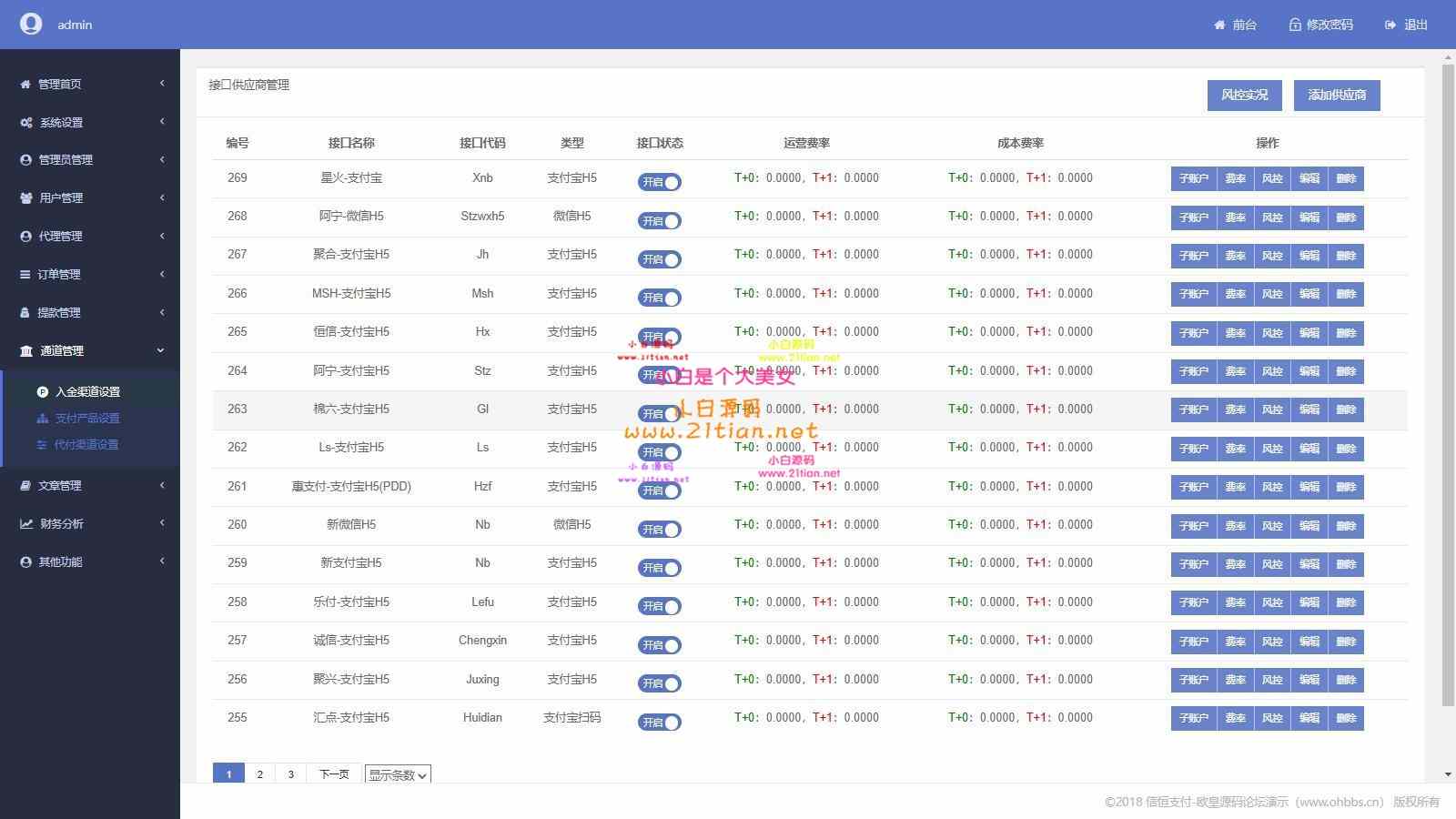Image resolution: width=1456 pixels, height=819 pixels.
Task: Open the 管理首页 home icon in sidebar
Action: (x=25, y=84)
